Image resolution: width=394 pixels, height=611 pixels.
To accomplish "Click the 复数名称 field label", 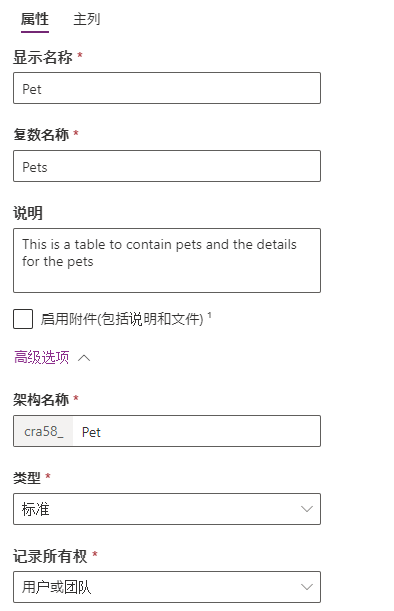I will coord(41,134).
